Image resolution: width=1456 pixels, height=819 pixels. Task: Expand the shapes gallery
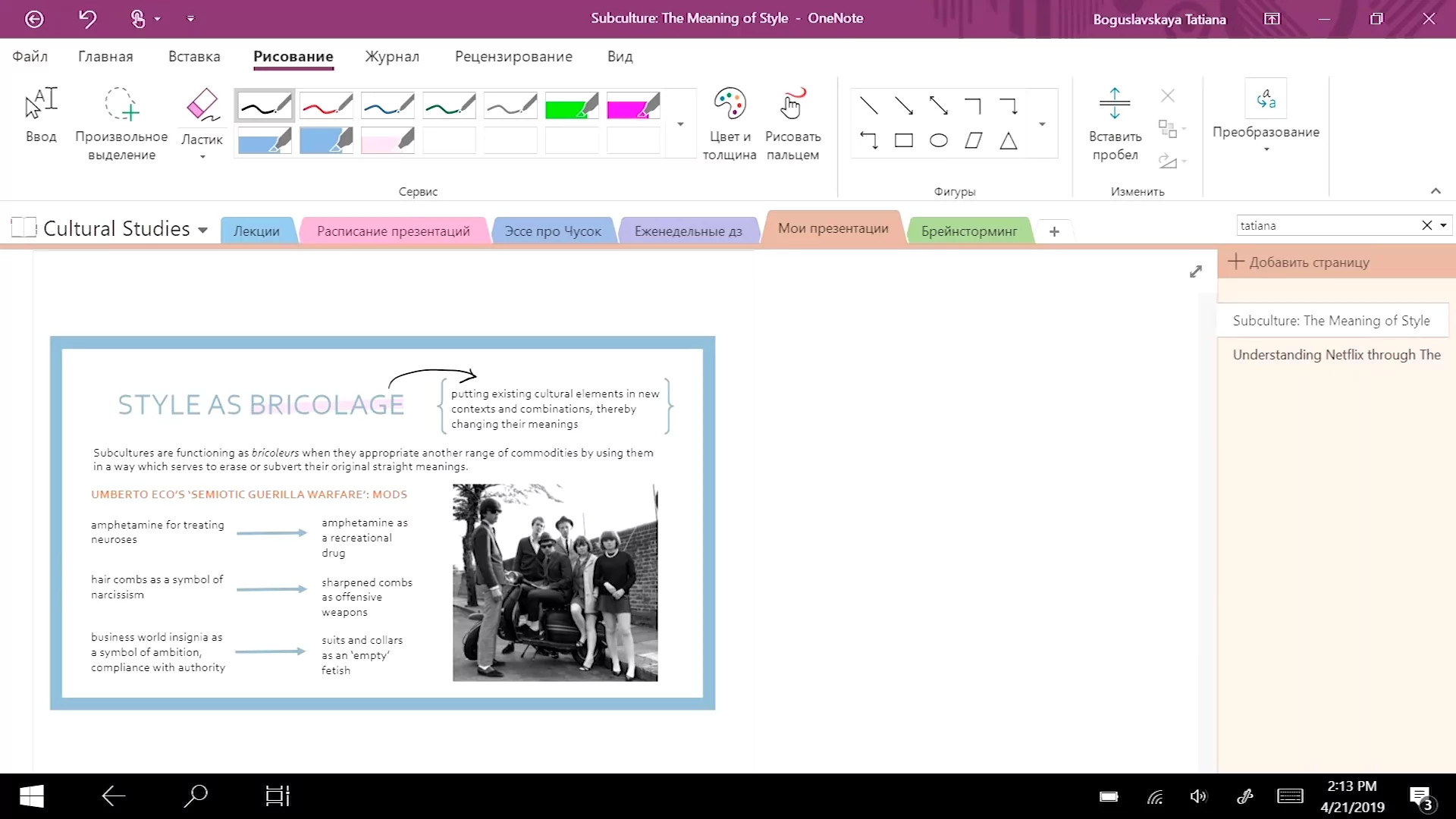click(x=1042, y=124)
